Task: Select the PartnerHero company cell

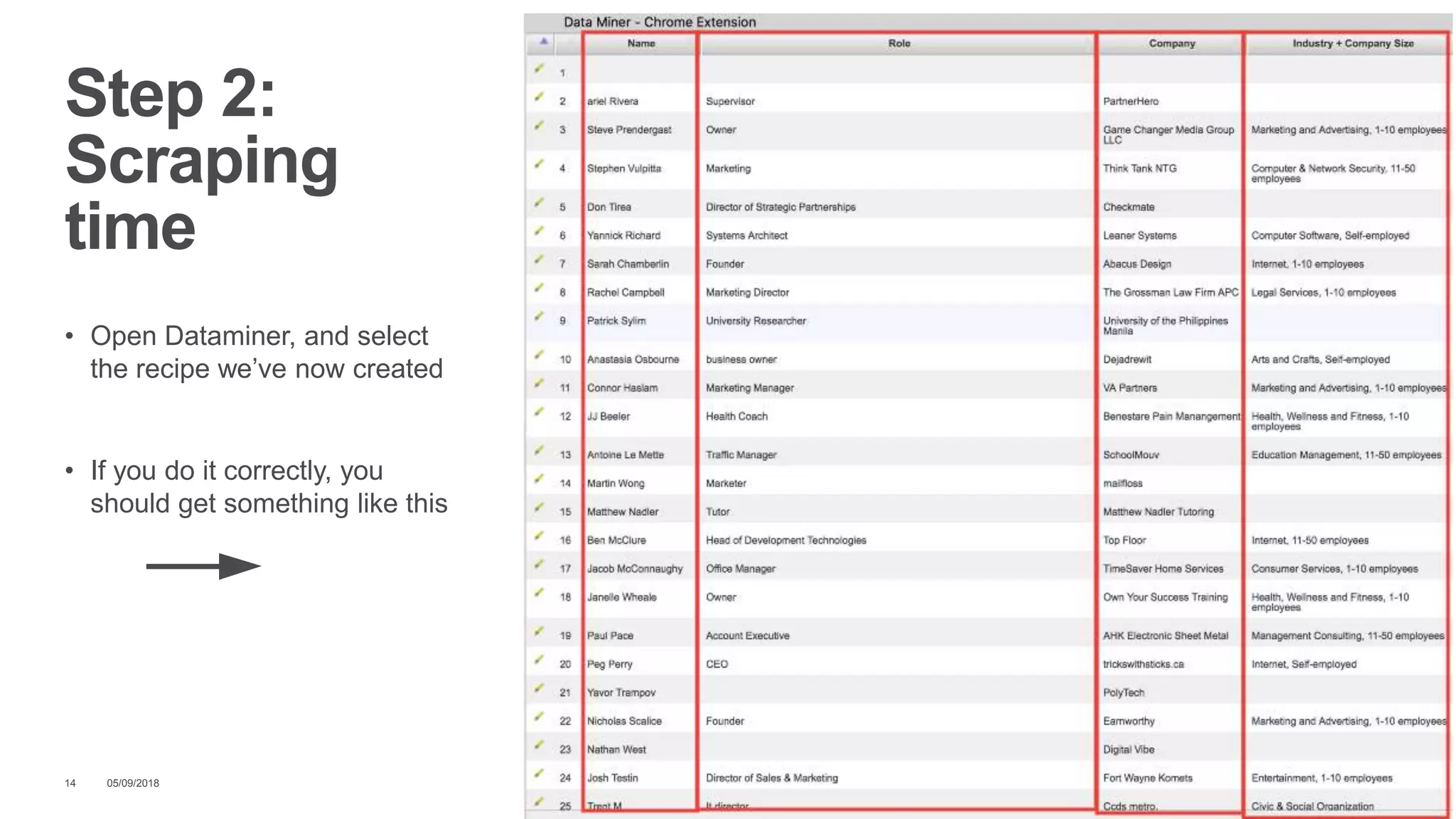Action: click(1130, 102)
